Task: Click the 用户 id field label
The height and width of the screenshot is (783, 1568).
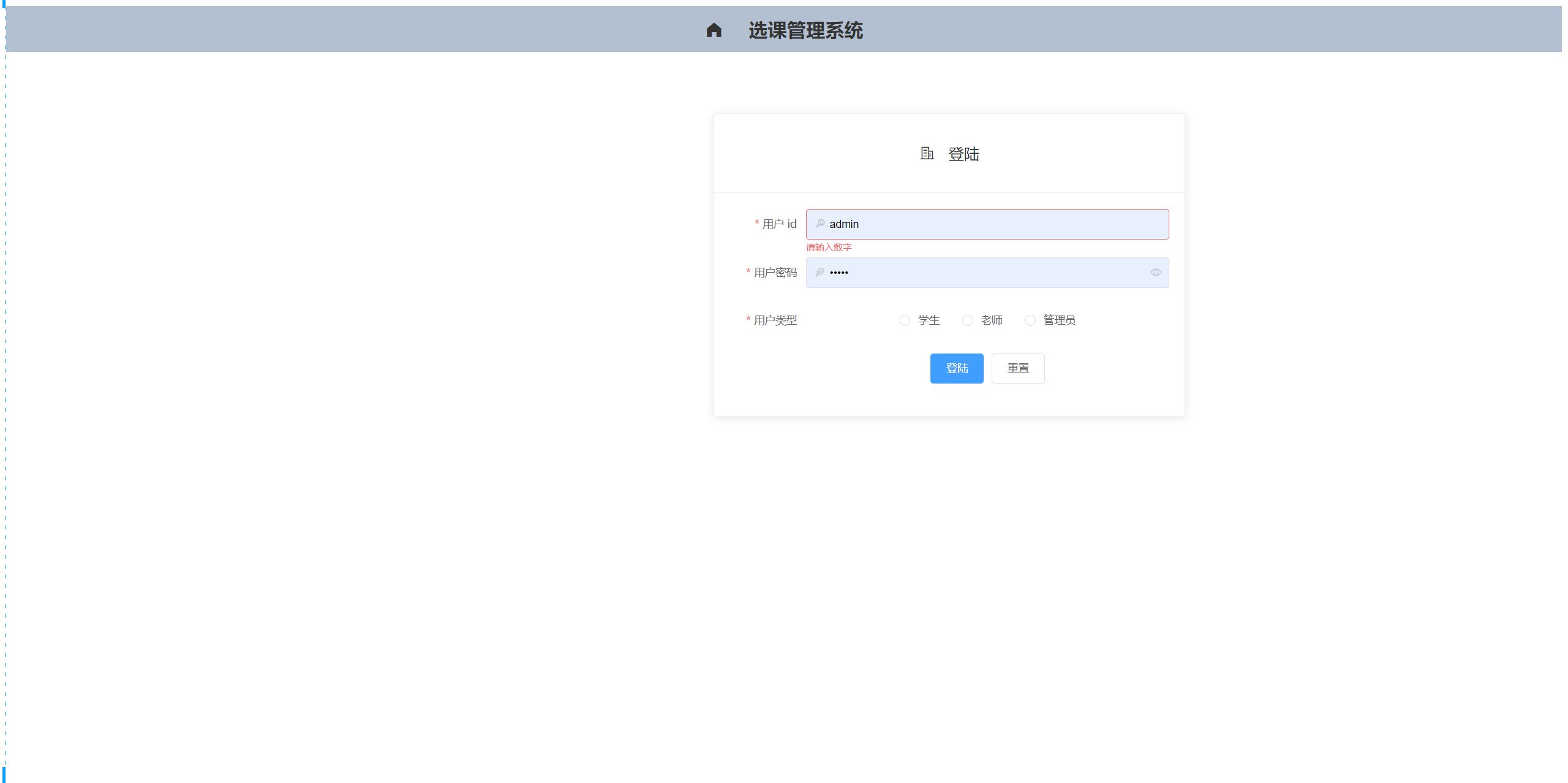Action: point(778,224)
